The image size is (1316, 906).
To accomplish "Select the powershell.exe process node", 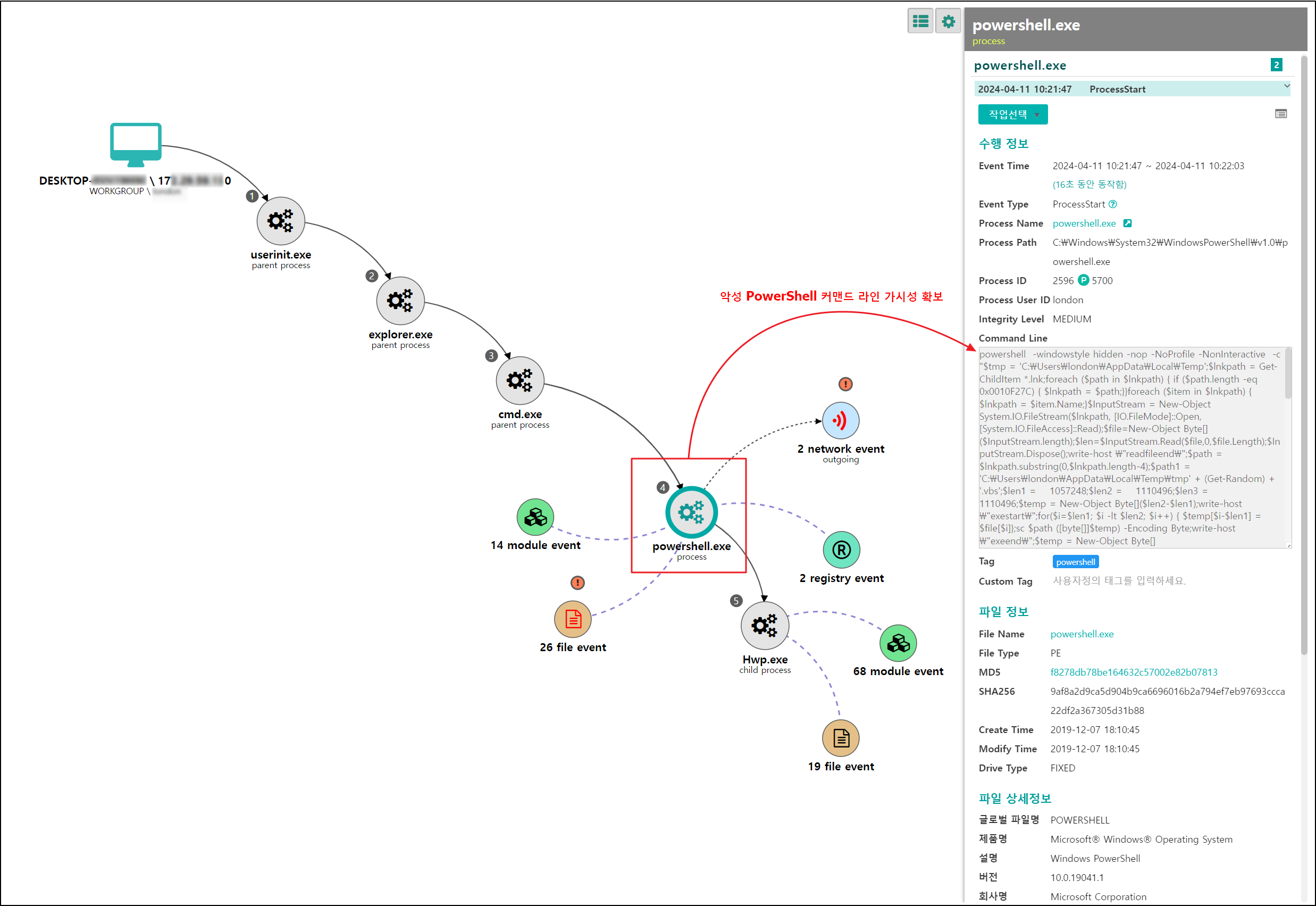I will click(691, 512).
